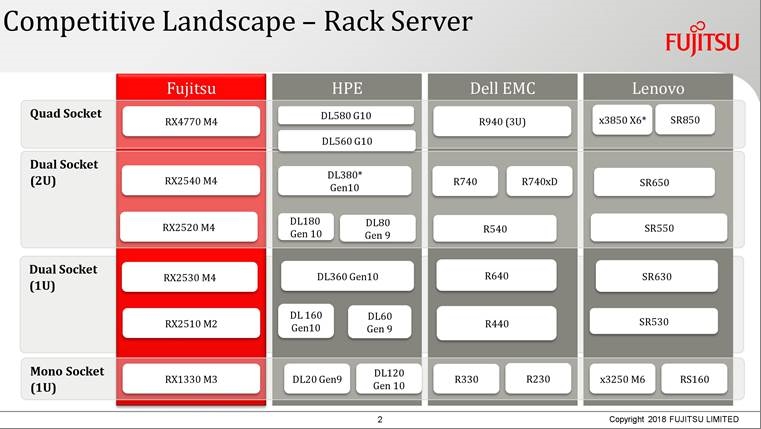
Task: Click the RX1330 M3 box
Action: [x=191, y=379]
